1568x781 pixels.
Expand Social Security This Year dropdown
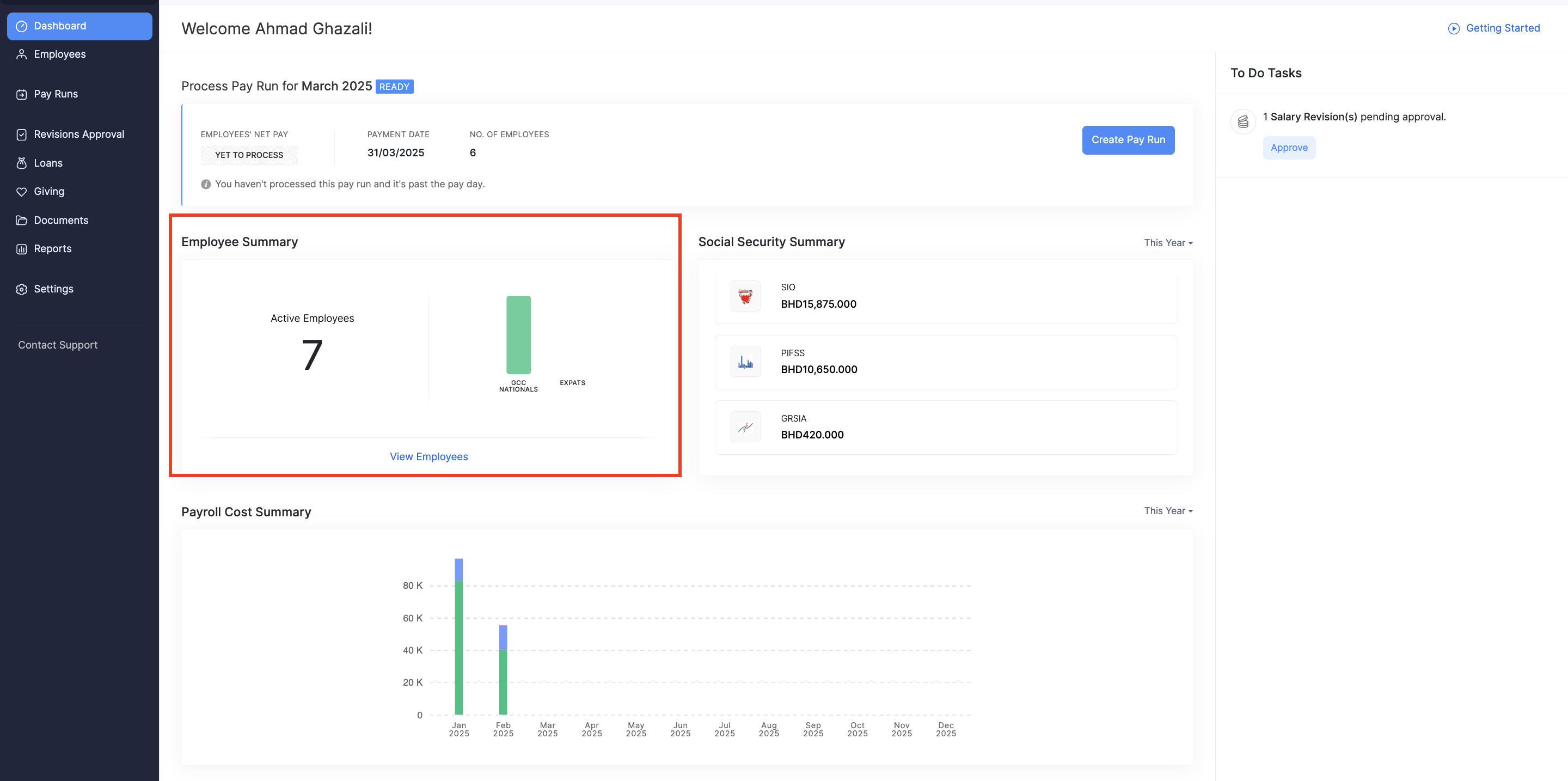click(x=1167, y=243)
